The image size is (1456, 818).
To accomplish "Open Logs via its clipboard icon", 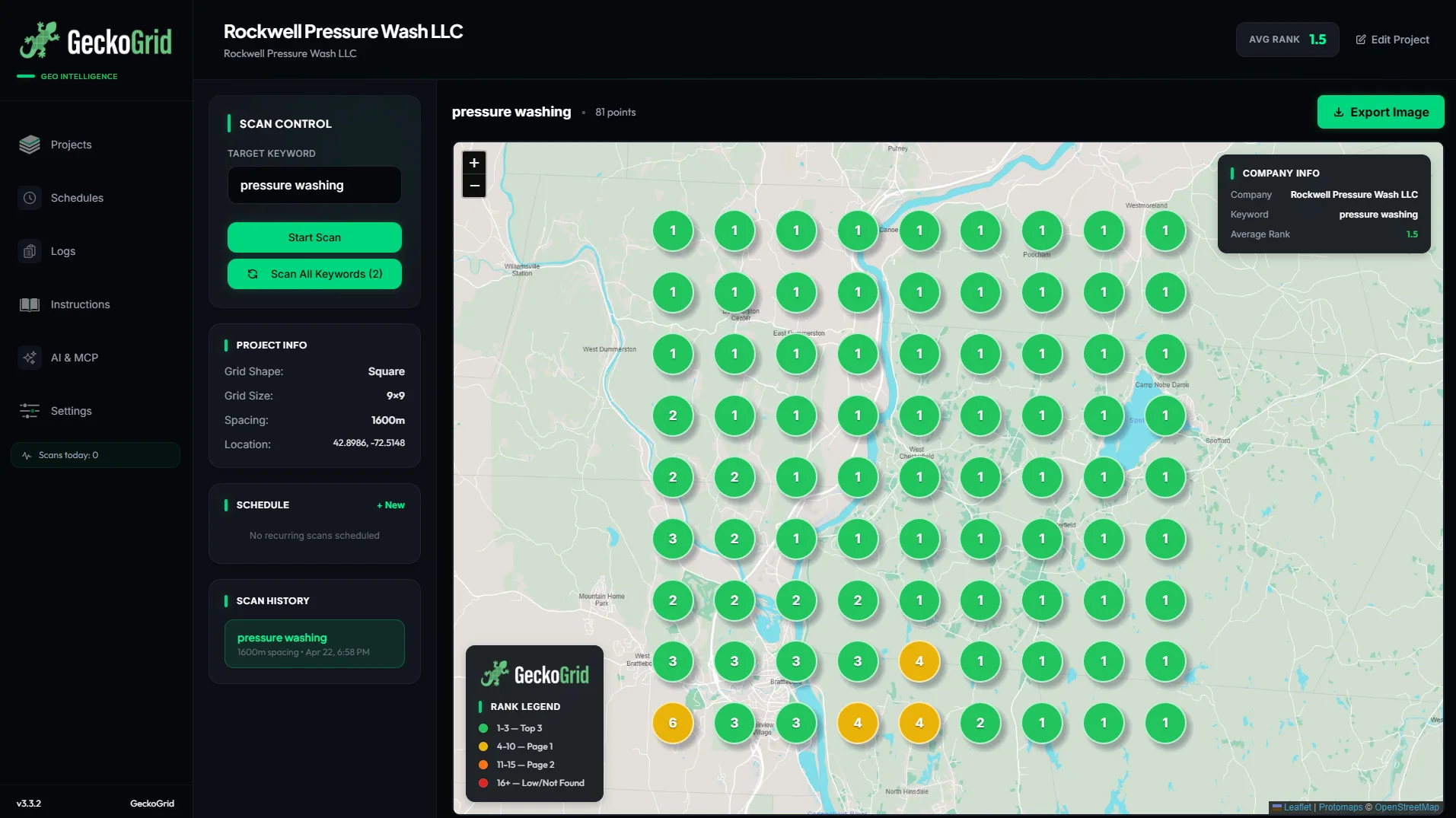I will tap(30, 251).
